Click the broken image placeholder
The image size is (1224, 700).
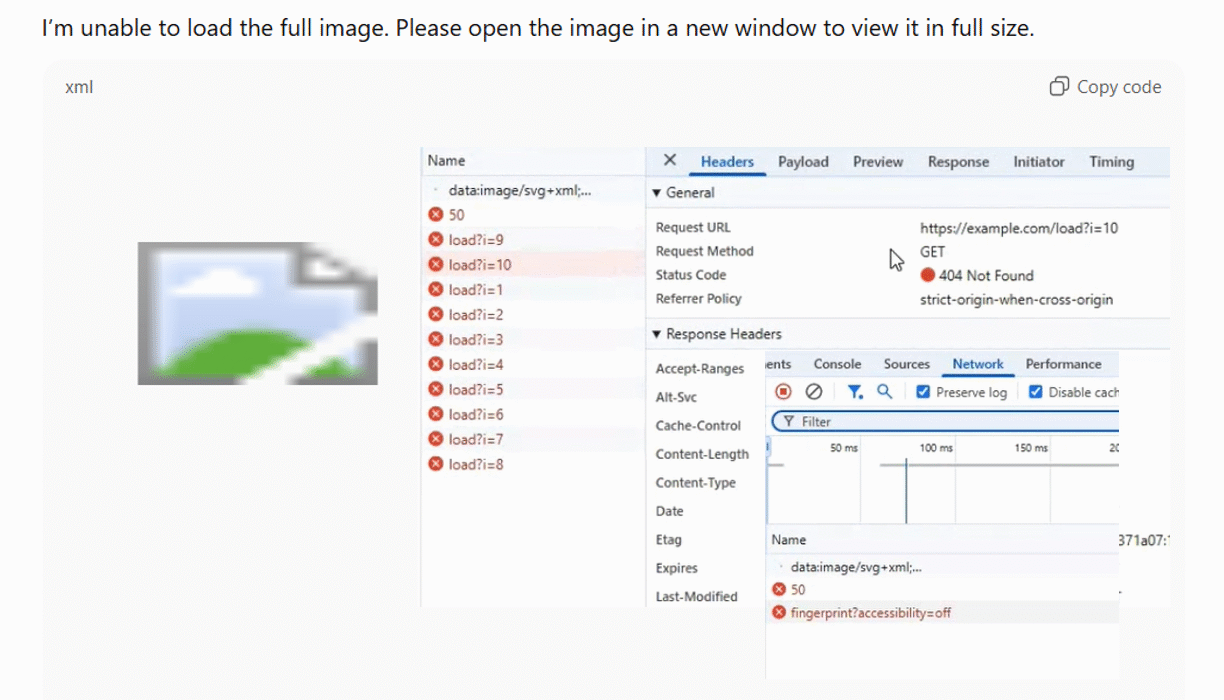257,313
